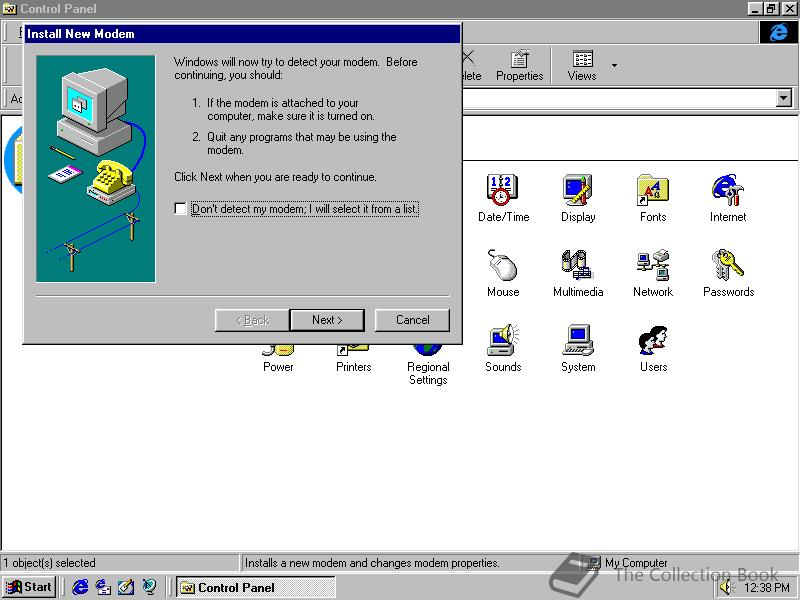800x600 pixels.
Task: Restore down the Control Panel window
Action: click(x=771, y=8)
